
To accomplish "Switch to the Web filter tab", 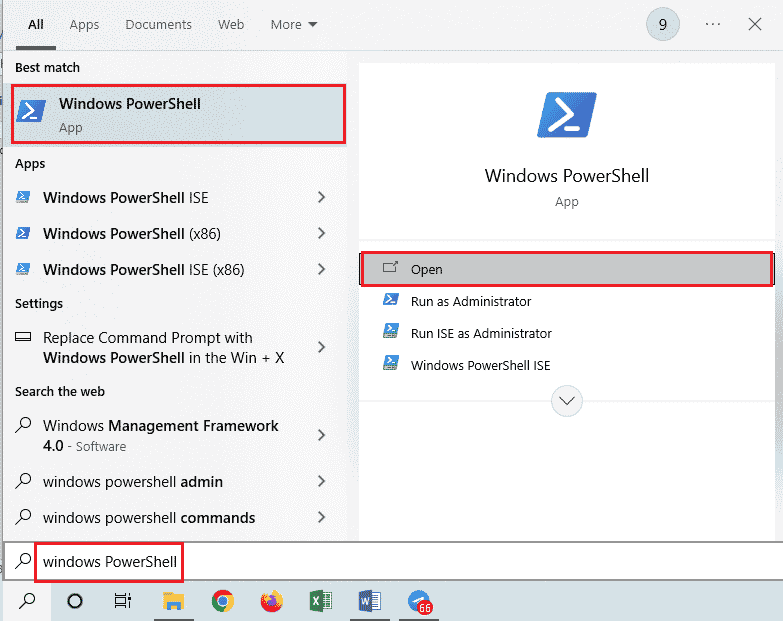I will pos(231,24).
